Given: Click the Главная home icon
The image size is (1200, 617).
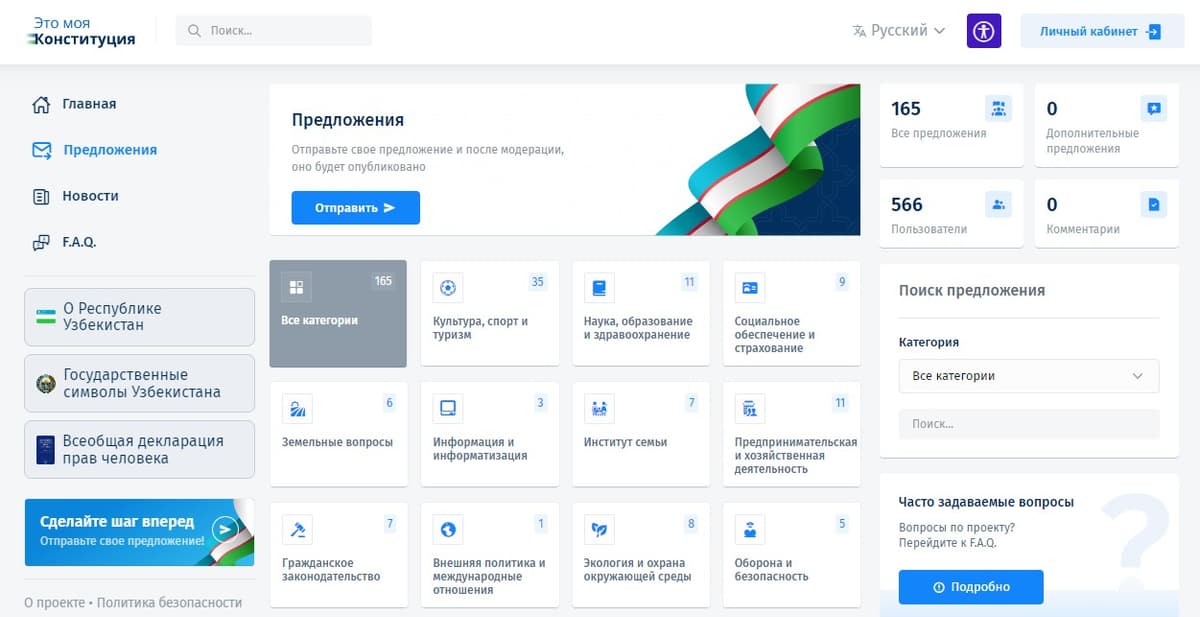Looking at the screenshot, I should pyautogui.click(x=41, y=104).
